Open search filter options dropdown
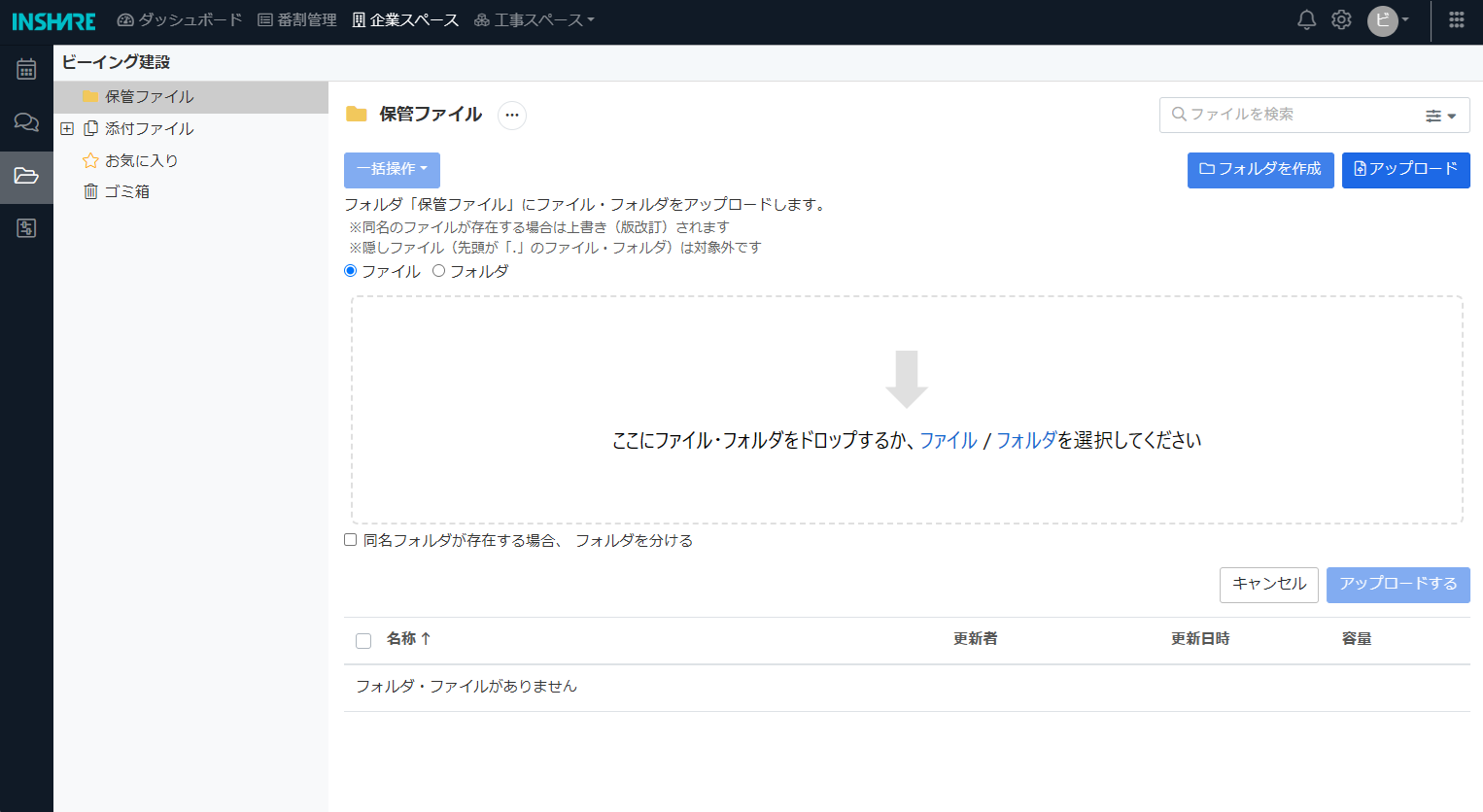Screen dimensions: 1483x812 click(x=1440, y=116)
